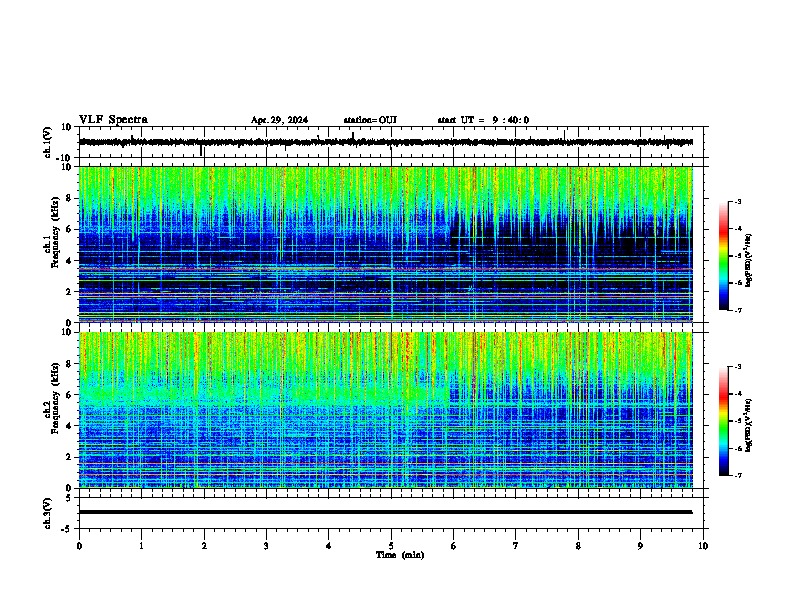Click the "6" tick on ch.2 frequency axis

(x=70, y=395)
